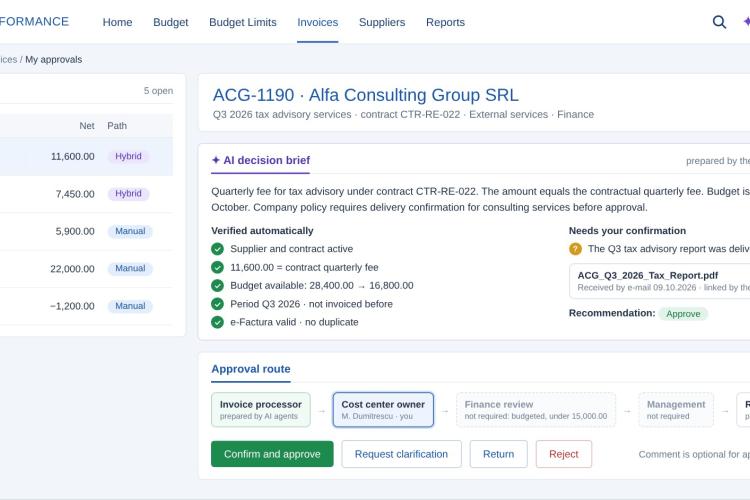Click the Manual badge on 5,900.00 row
Viewport: 750px width, 500px height.
pos(130,231)
